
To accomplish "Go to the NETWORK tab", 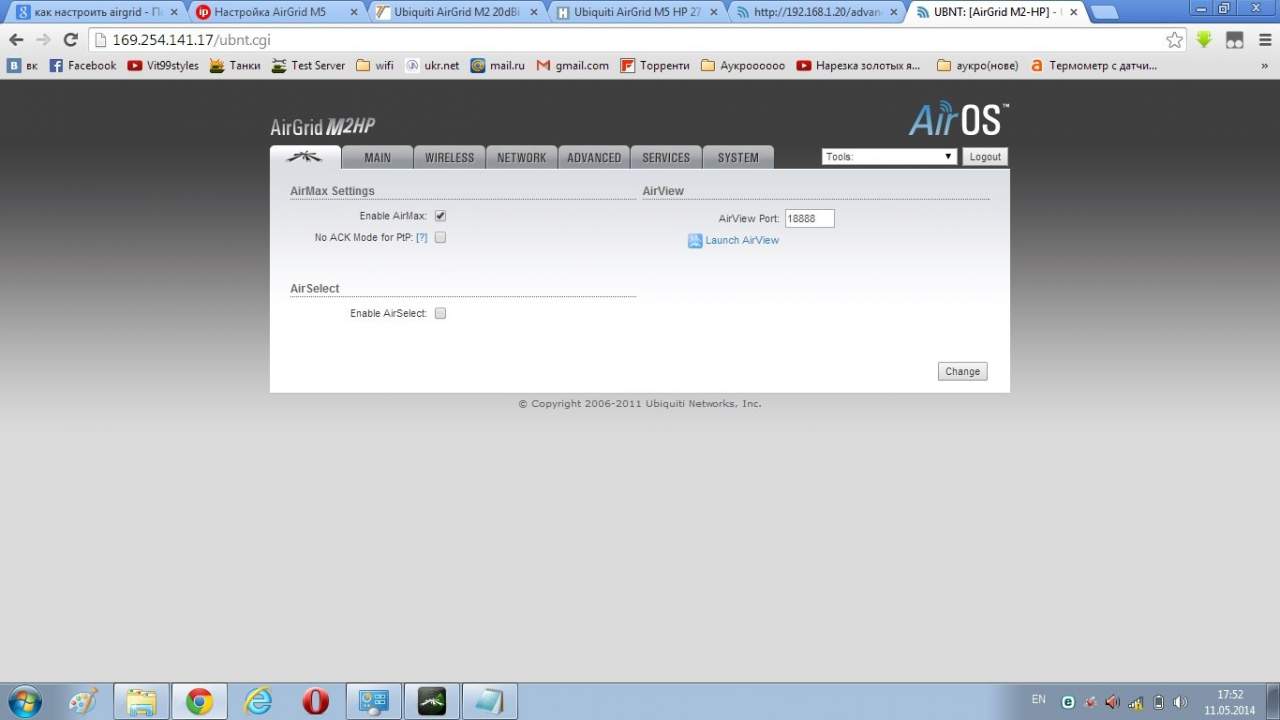I will pos(522,157).
